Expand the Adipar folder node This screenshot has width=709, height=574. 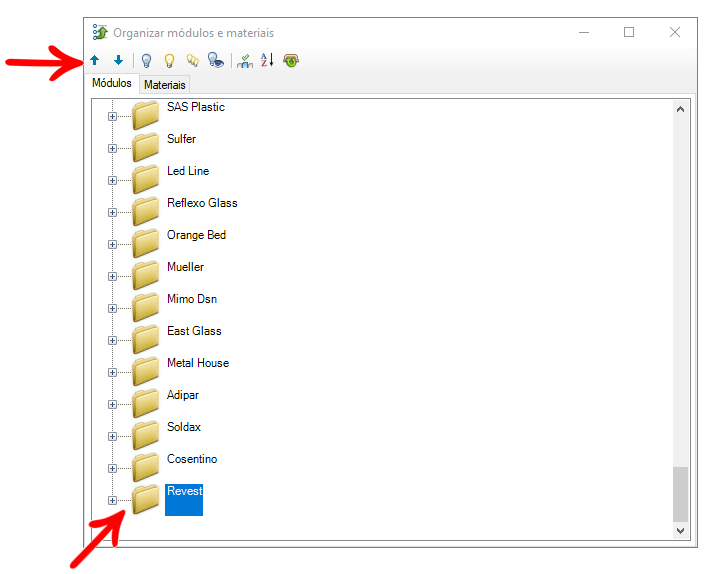pos(113,404)
